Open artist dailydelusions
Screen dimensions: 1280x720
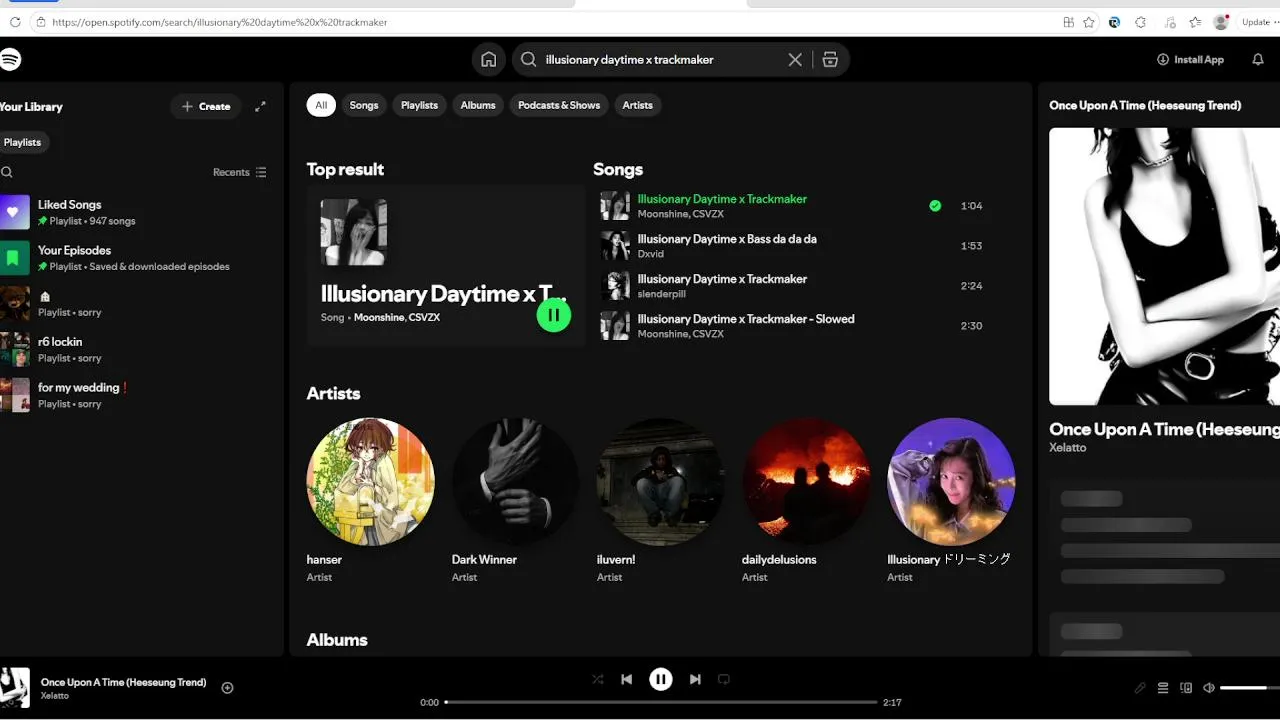805,500
